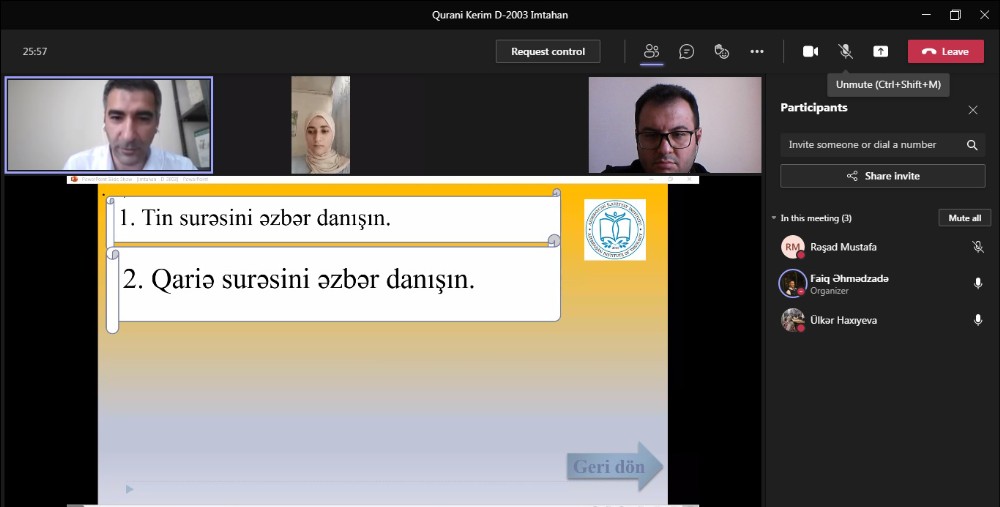Click the mic icon beside Ülkər Haxıyeva
This screenshot has width=1000, height=507.
(978, 320)
